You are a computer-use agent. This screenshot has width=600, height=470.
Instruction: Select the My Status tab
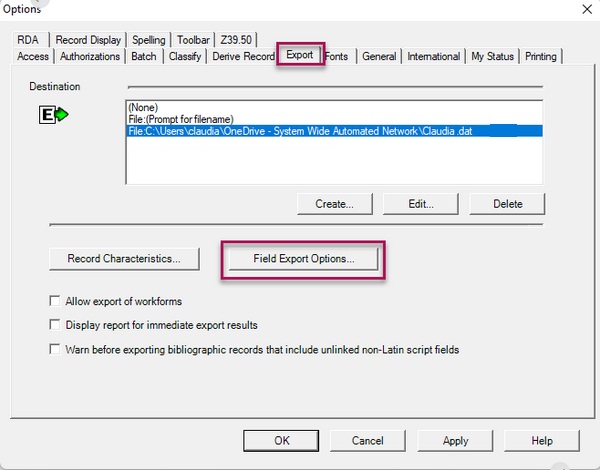pos(492,56)
